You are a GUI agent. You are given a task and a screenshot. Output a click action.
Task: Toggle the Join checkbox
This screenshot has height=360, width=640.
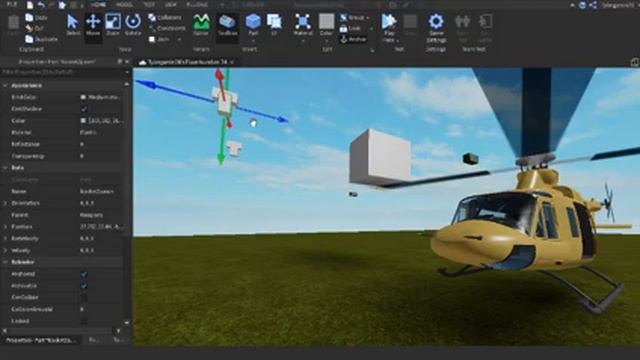pos(152,40)
